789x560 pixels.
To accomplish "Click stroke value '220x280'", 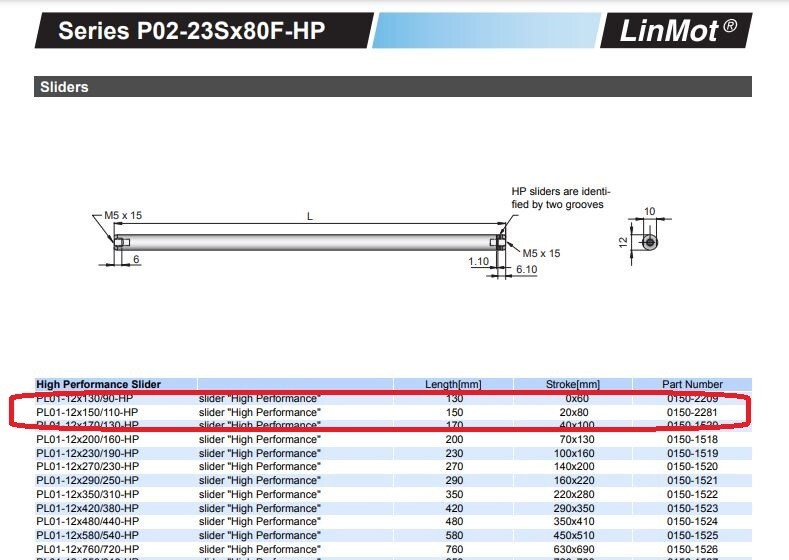I will coord(574,495).
